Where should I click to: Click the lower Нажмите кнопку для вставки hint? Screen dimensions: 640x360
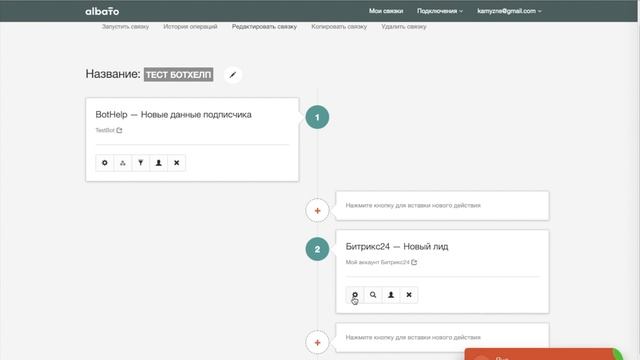pos(413,337)
